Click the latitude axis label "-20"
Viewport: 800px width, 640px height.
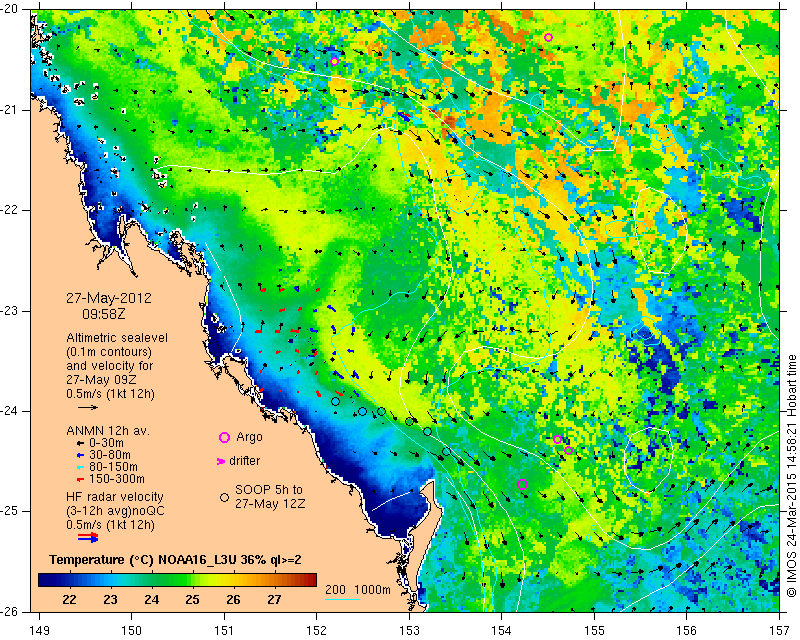pos(11,9)
